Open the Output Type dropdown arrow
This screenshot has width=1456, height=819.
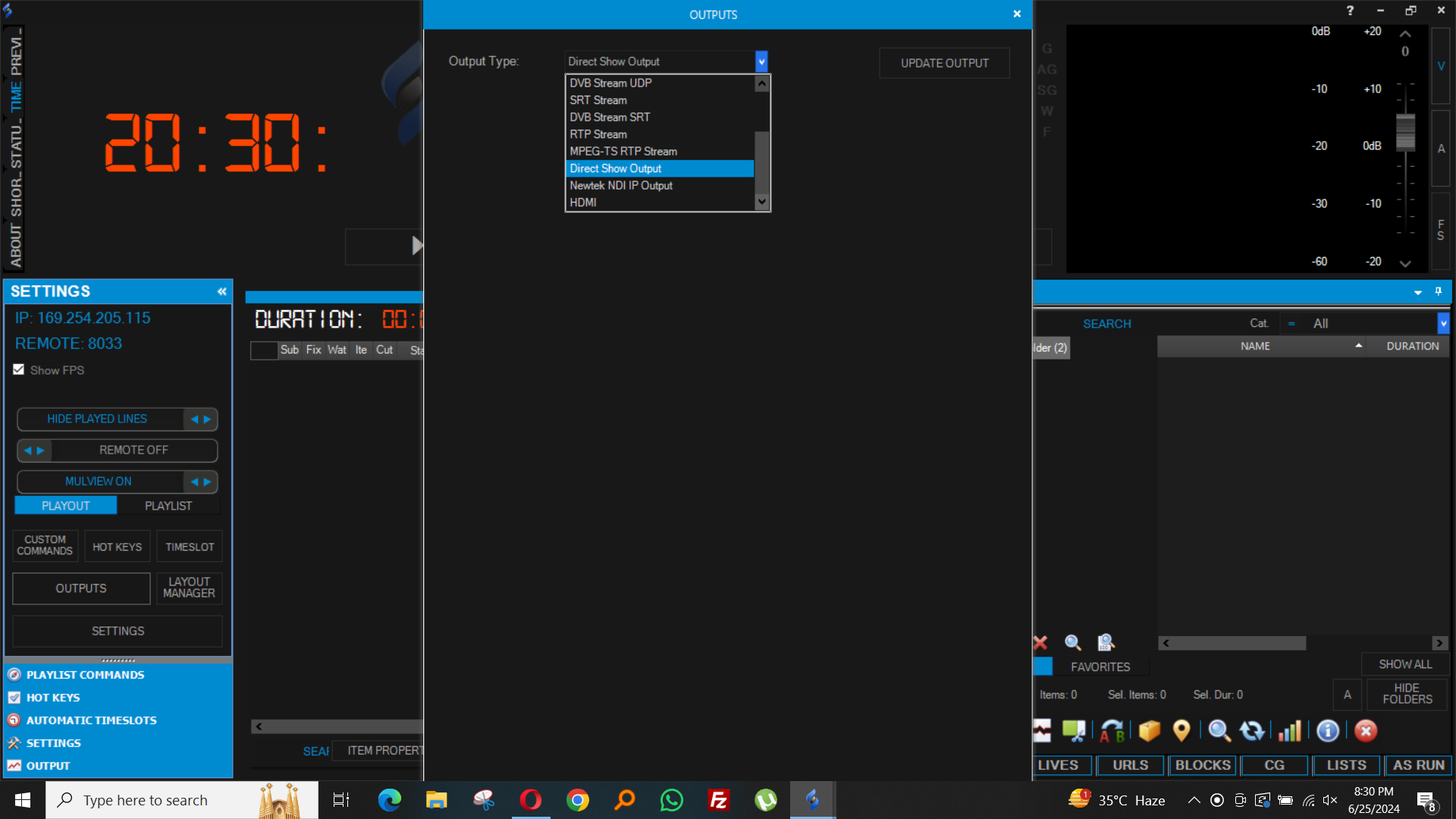coord(761,61)
